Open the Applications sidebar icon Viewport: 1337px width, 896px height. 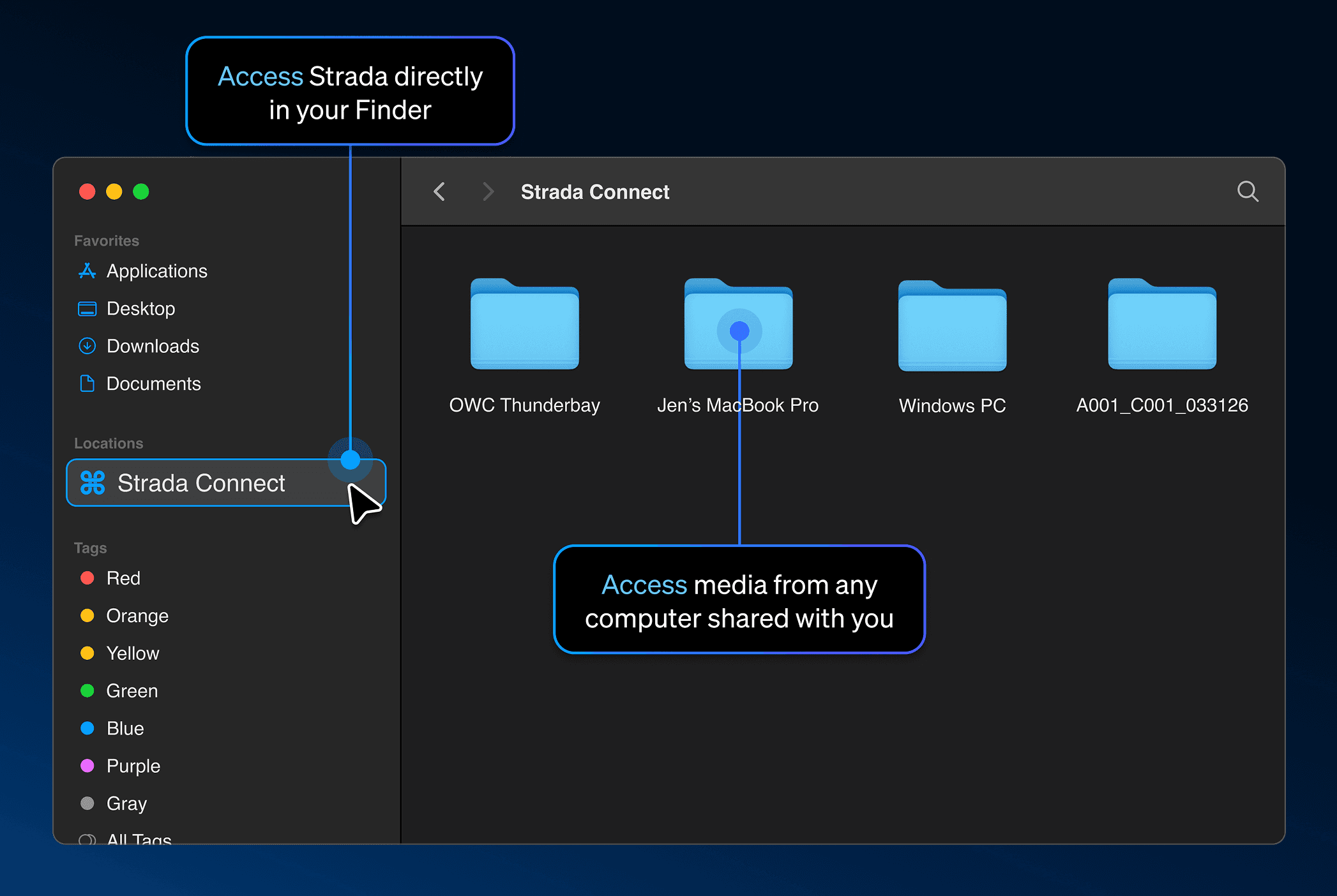pos(87,271)
